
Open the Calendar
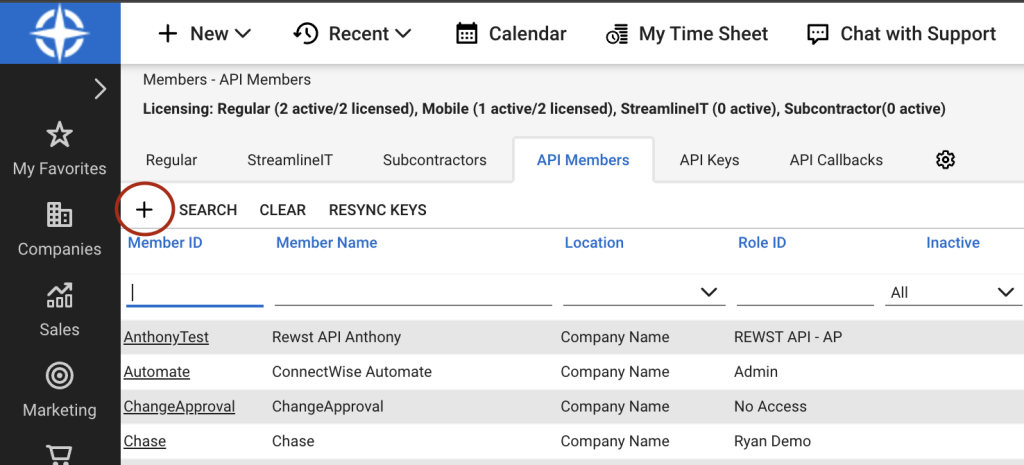coord(511,33)
